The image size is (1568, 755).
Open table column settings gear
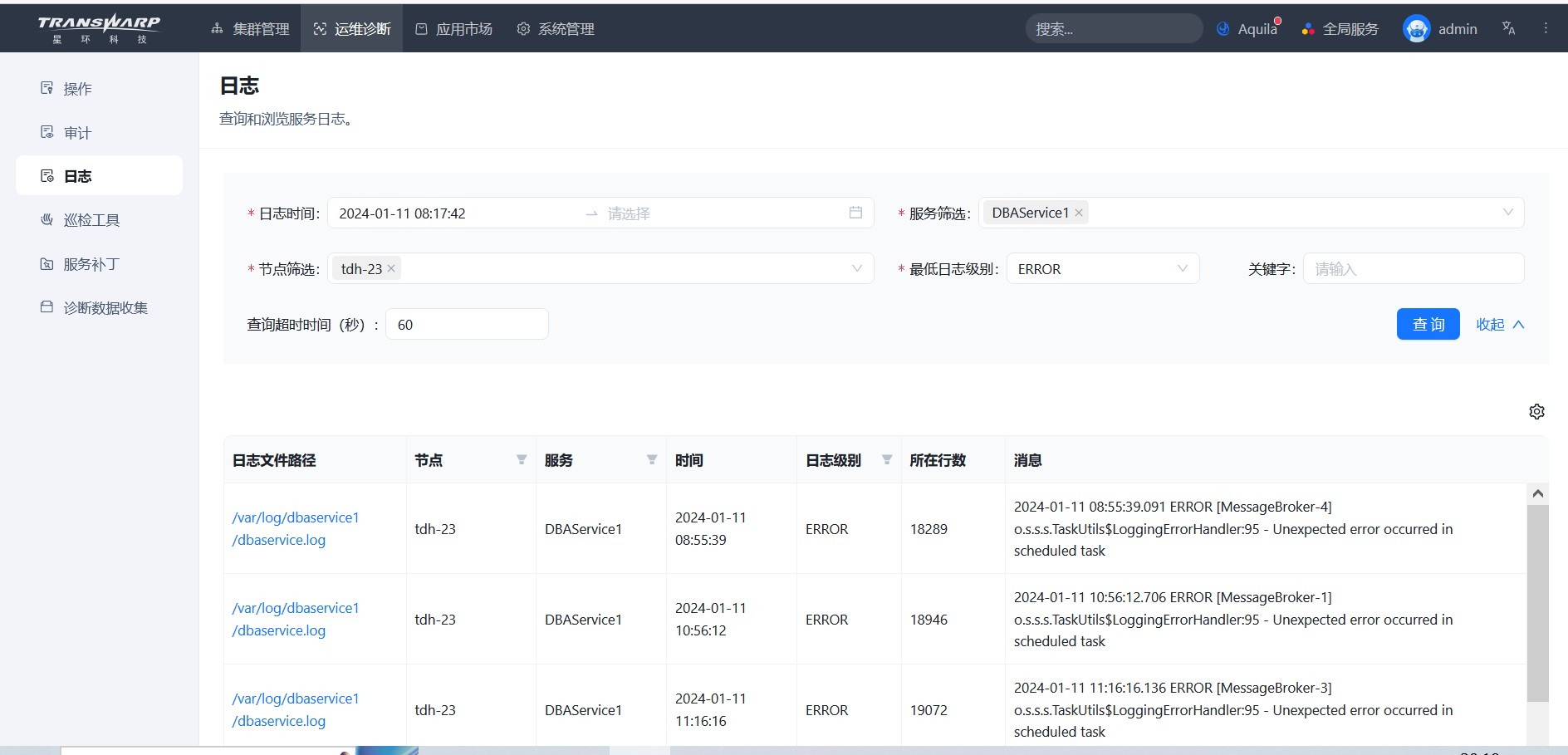(x=1536, y=411)
